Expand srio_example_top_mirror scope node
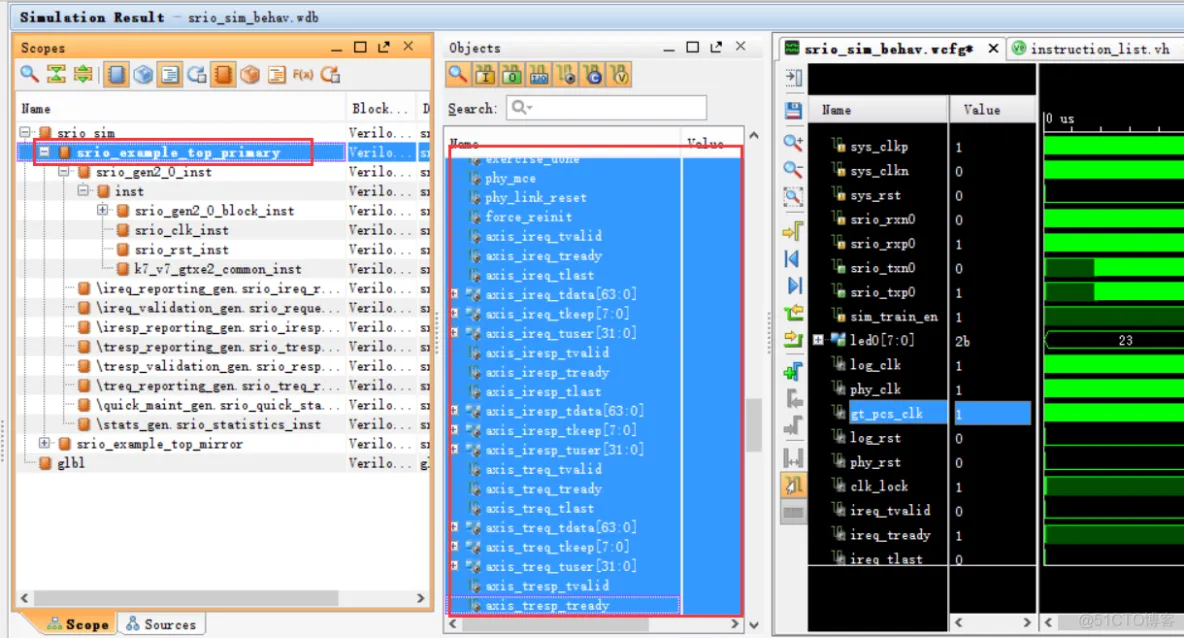This screenshot has height=638, width=1184. point(45,443)
